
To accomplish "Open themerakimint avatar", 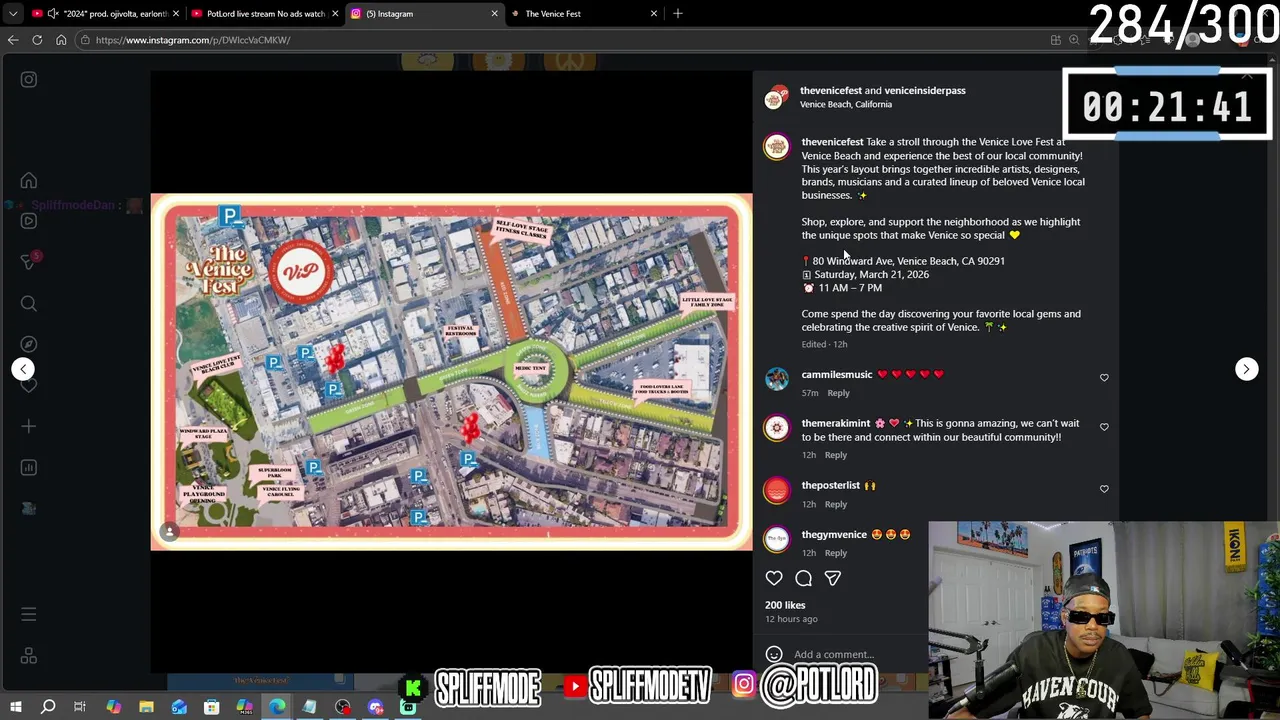I will tap(777, 428).
